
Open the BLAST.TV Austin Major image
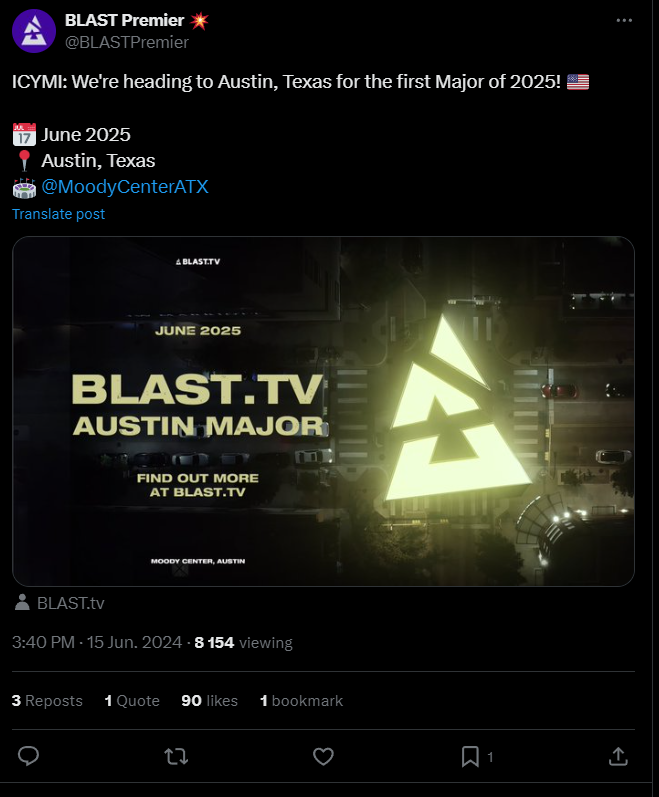pyautogui.click(x=323, y=411)
